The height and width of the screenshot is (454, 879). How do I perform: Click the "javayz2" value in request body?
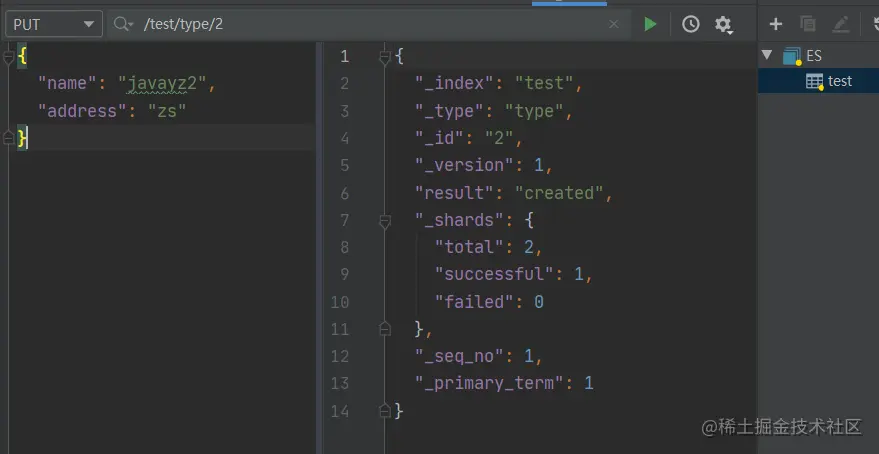pos(163,84)
